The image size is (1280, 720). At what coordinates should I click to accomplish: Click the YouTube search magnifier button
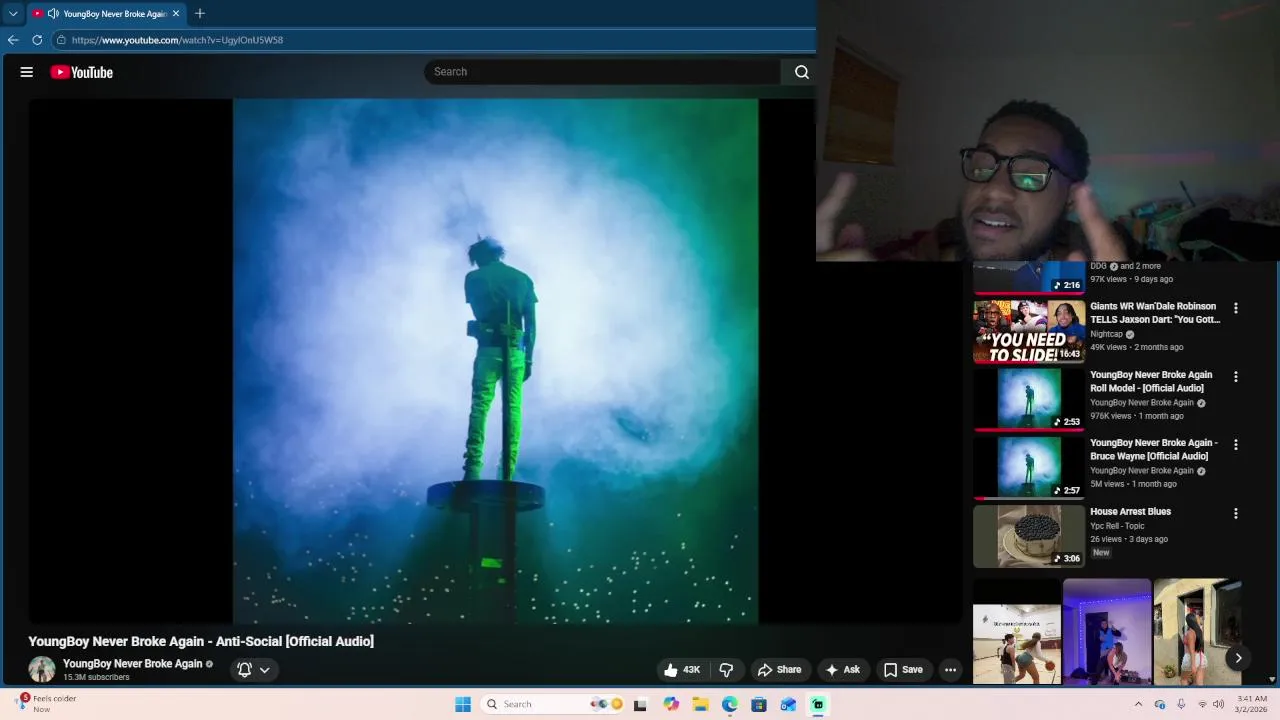pos(801,72)
